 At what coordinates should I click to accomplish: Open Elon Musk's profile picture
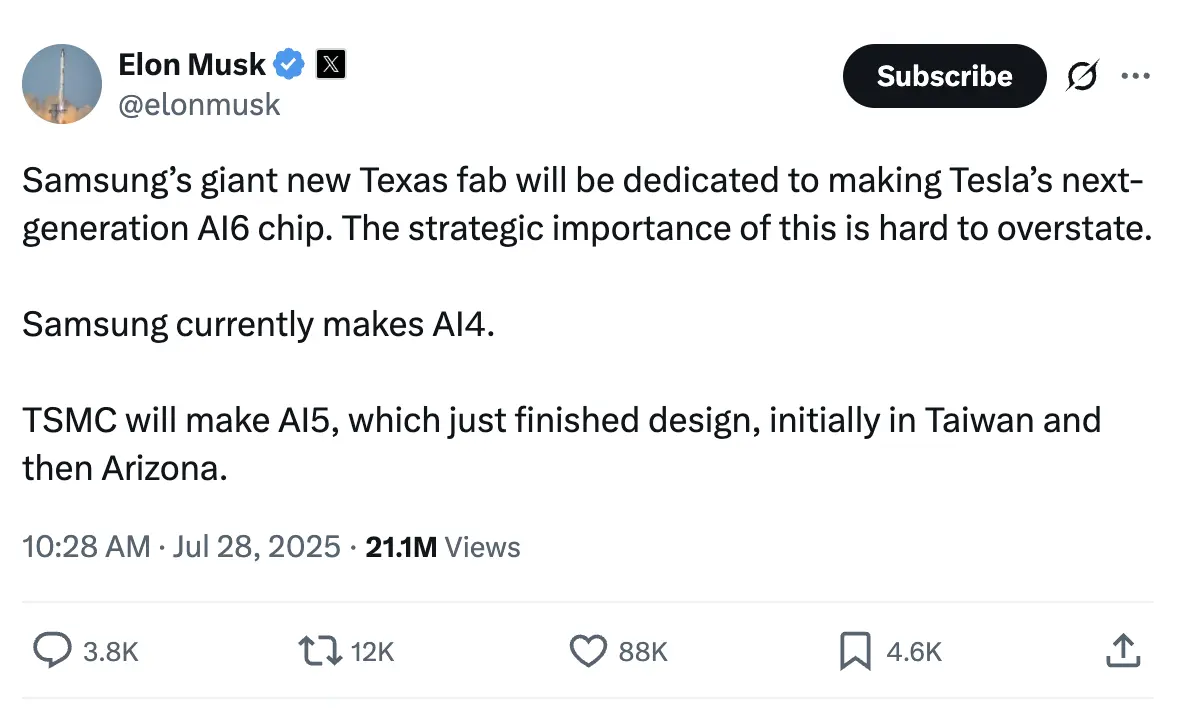click(62, 84)
